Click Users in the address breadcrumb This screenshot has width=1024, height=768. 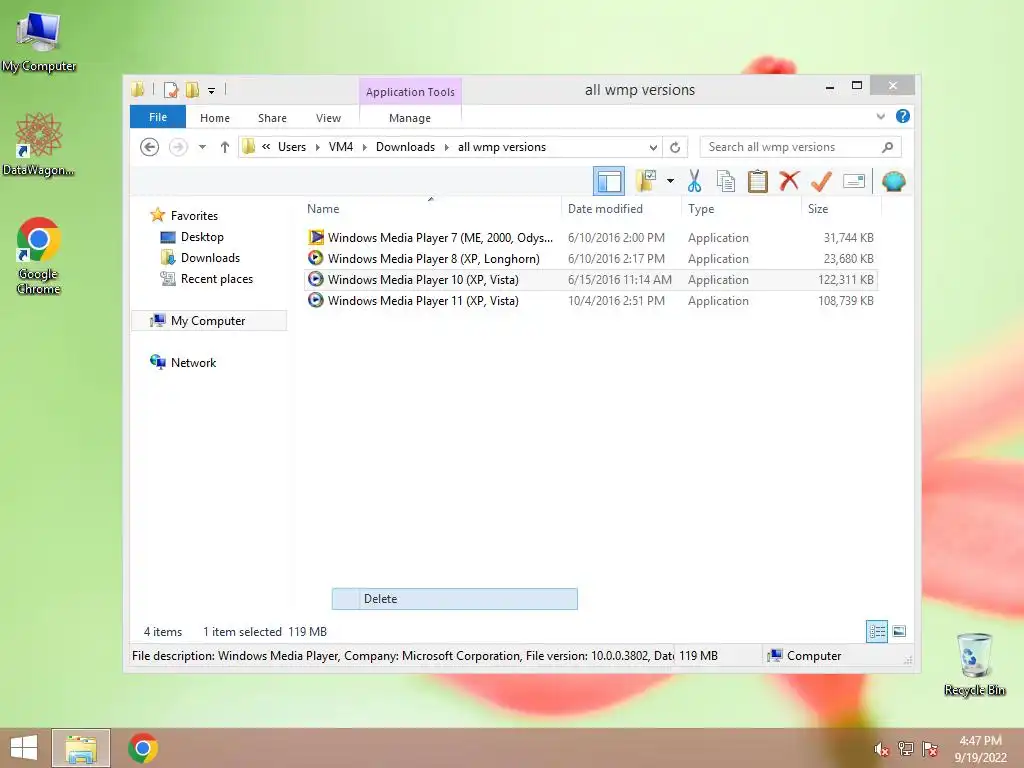point(292,147)
